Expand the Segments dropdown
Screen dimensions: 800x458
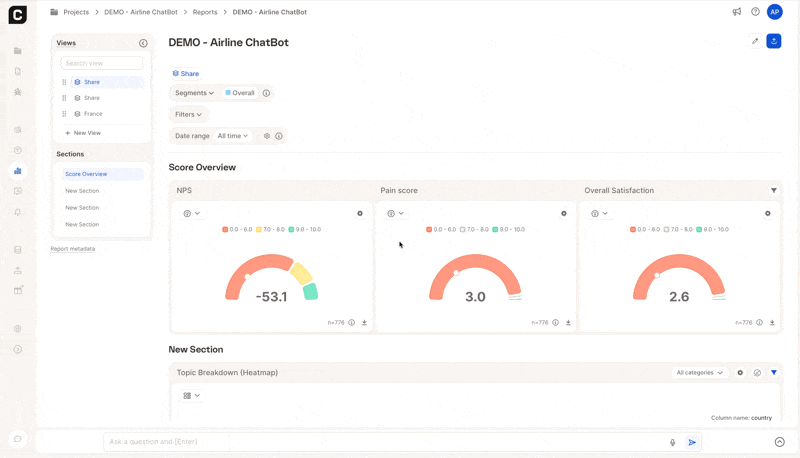click(x=194, y=93)
